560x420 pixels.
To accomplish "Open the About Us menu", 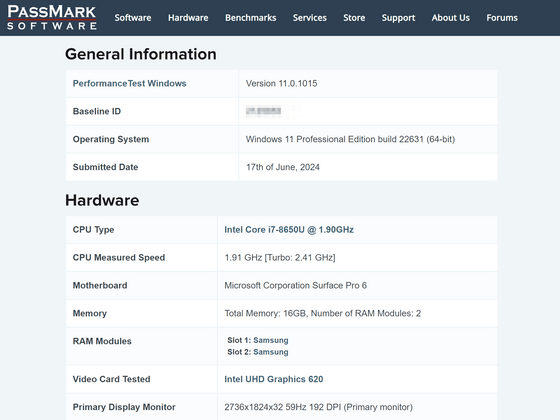I will [x=451, y=18].
